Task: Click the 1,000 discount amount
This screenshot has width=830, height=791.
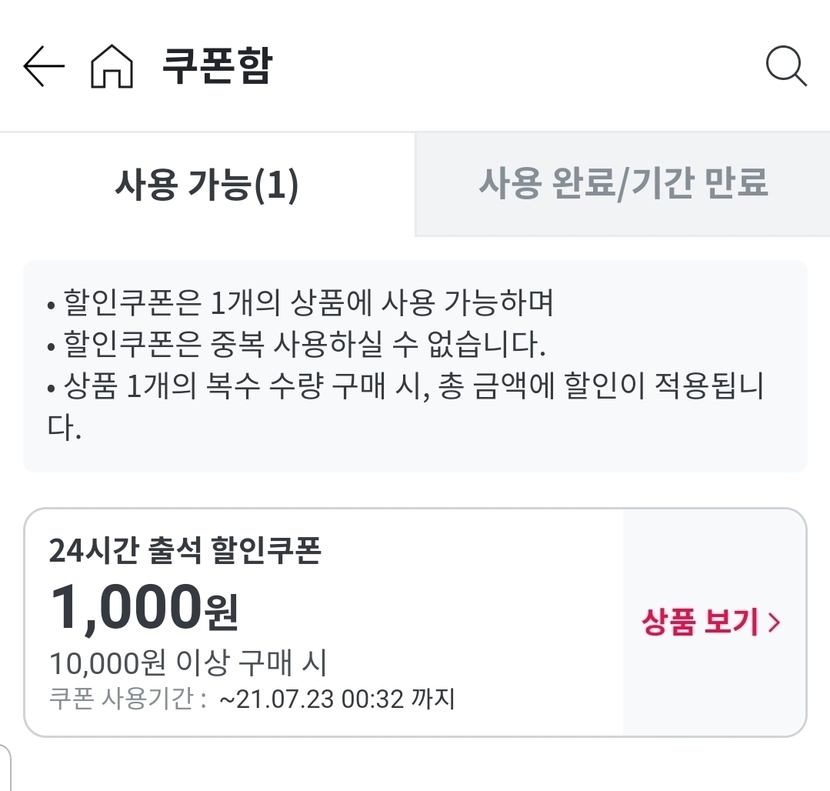Action: point(124,606)
